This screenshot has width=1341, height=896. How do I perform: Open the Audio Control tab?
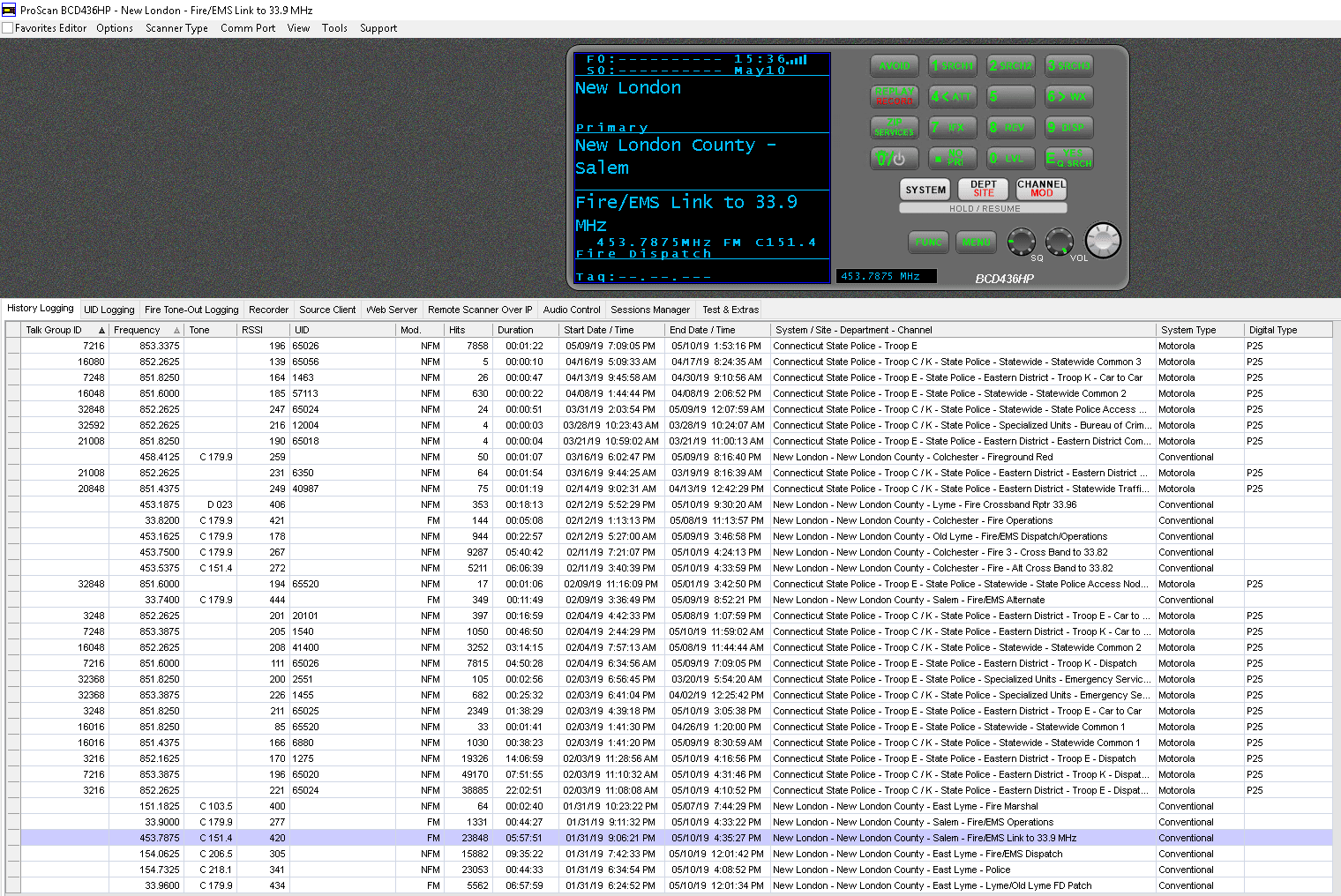click(572, 310)
